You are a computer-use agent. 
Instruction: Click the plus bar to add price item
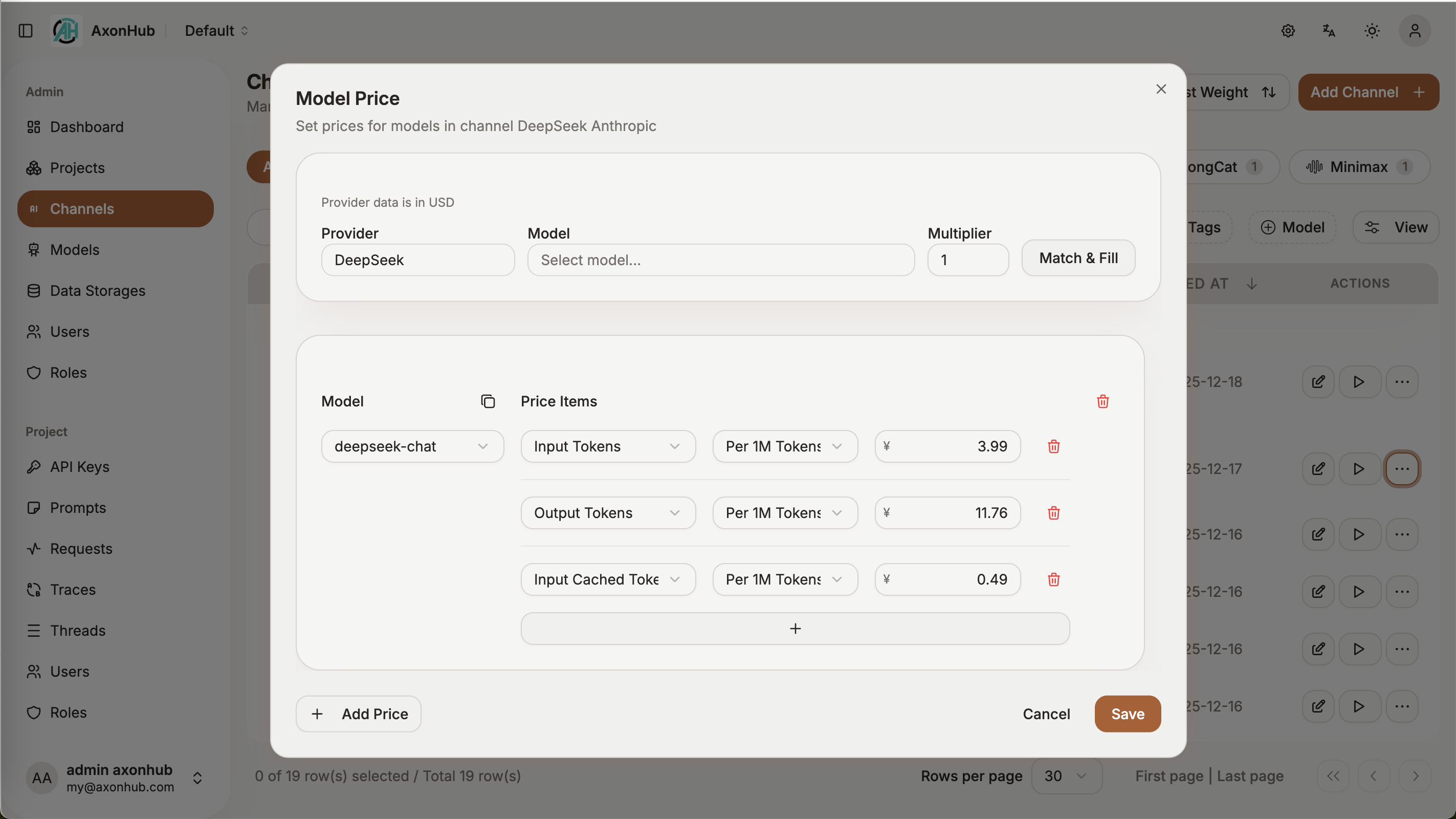click(x=795, y=629)
